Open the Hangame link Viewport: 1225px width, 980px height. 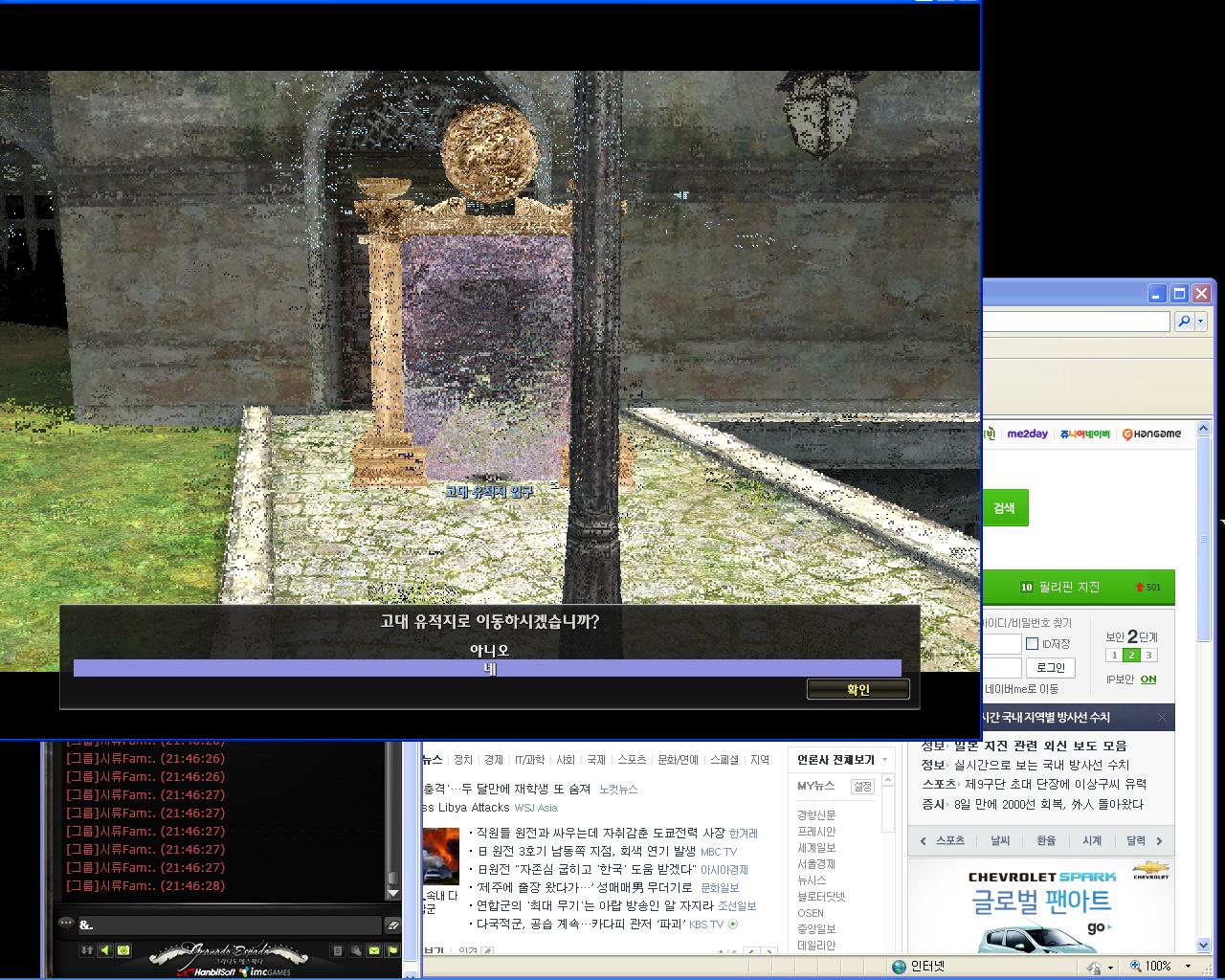coord(1151,434)
